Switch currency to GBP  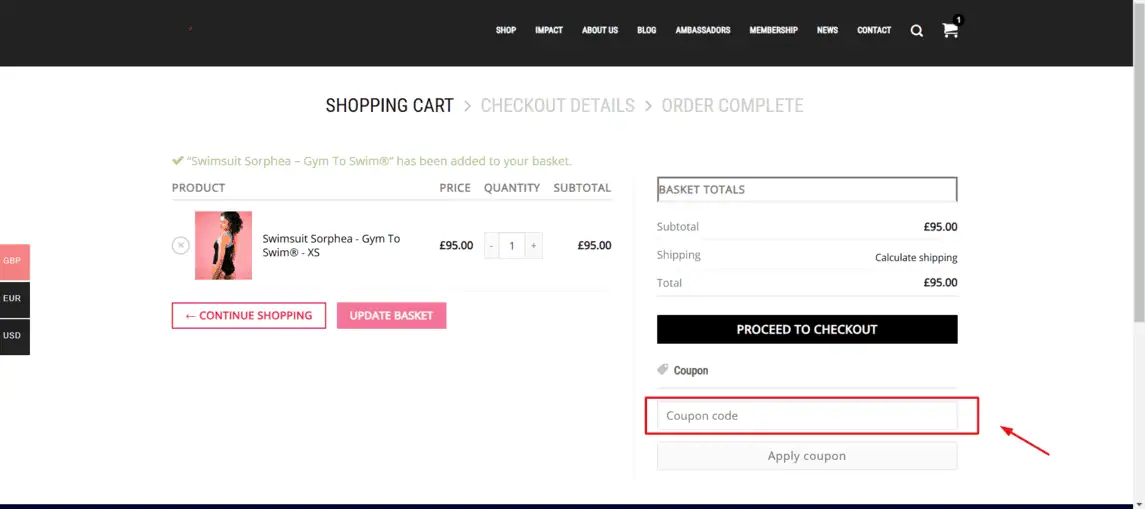15,261
